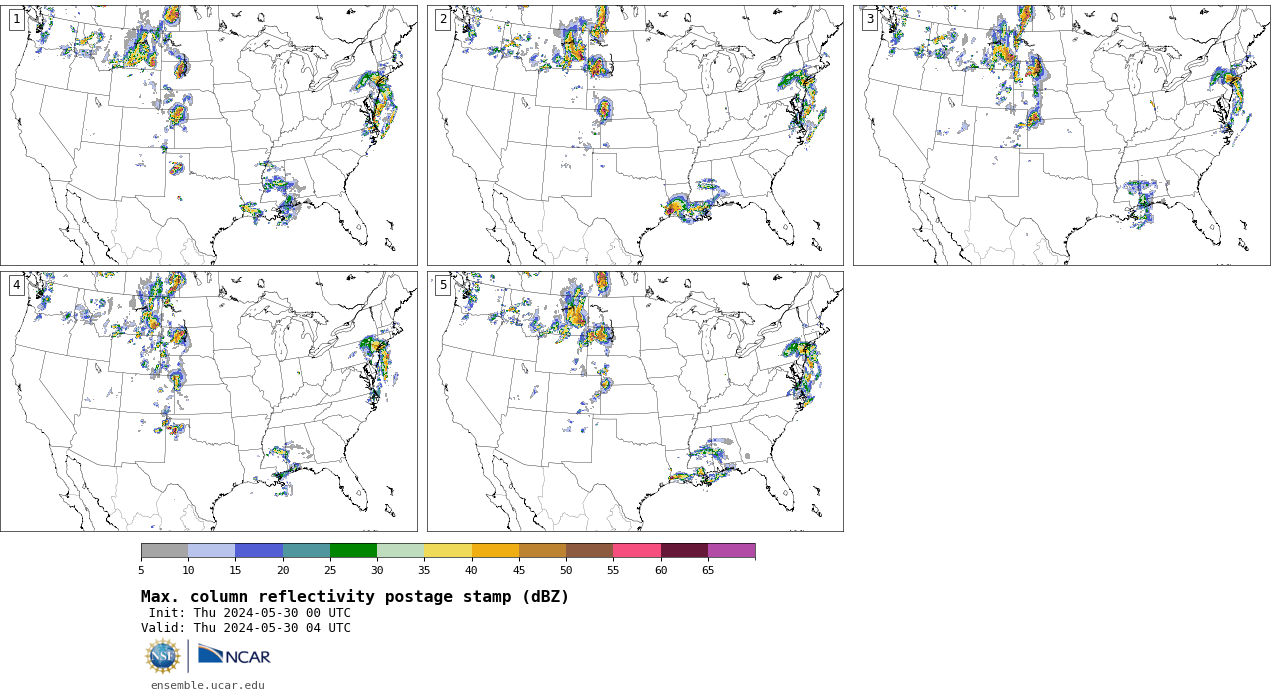
Task: Select the pink 55–60 dBZ swatch
Action: pyautogui.click(x=637, y=550)
